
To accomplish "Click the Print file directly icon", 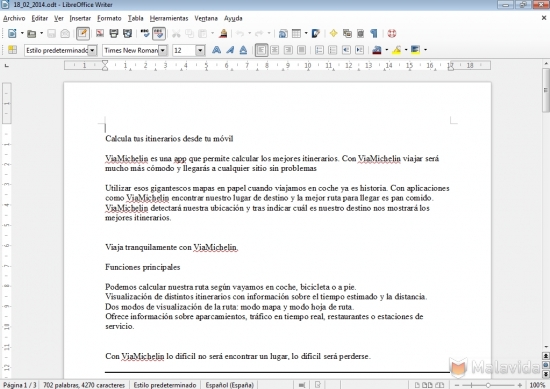I will (114, 33).
